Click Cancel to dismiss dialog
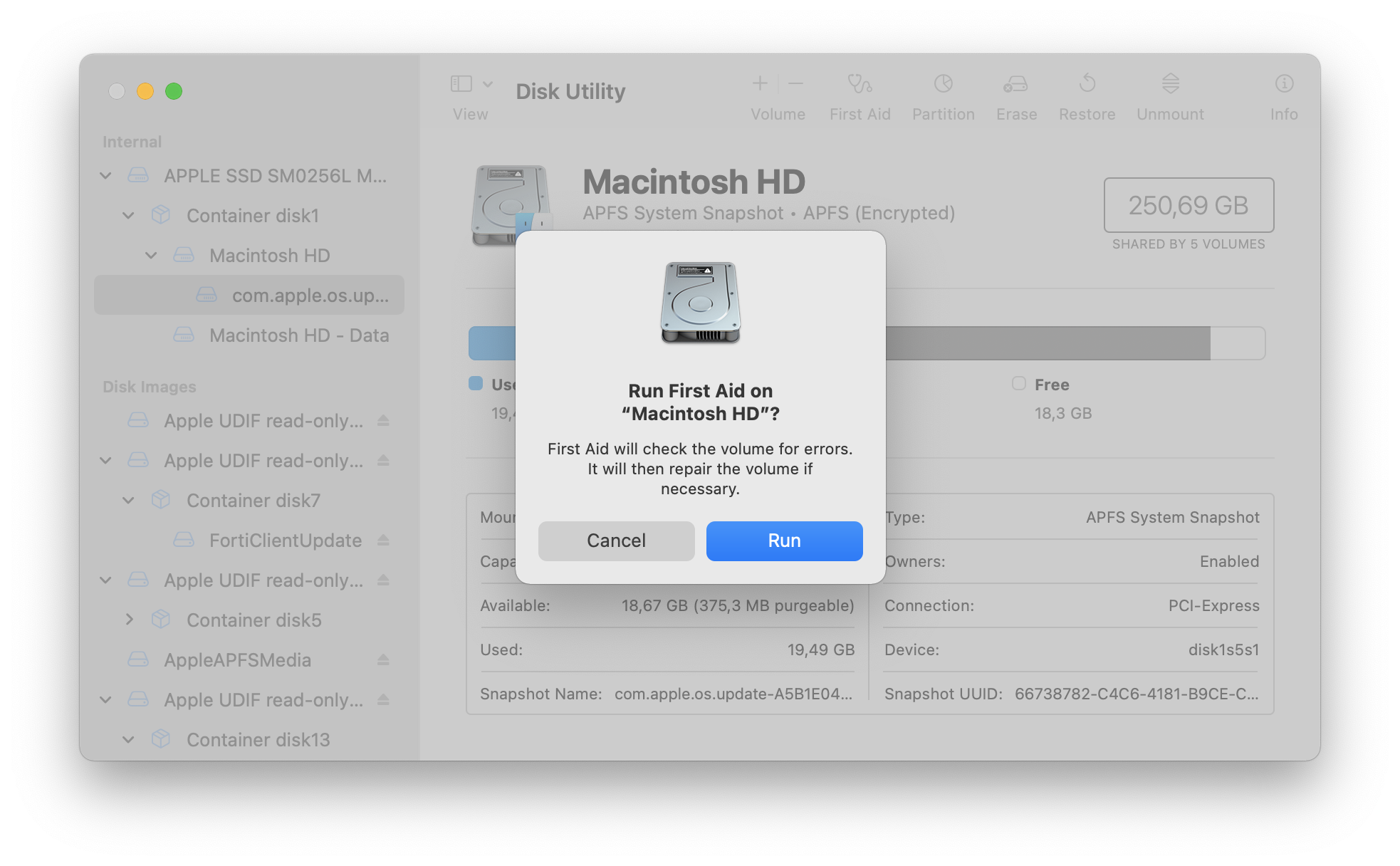Viewport: 1400px width, 866px height. [616, 540]
